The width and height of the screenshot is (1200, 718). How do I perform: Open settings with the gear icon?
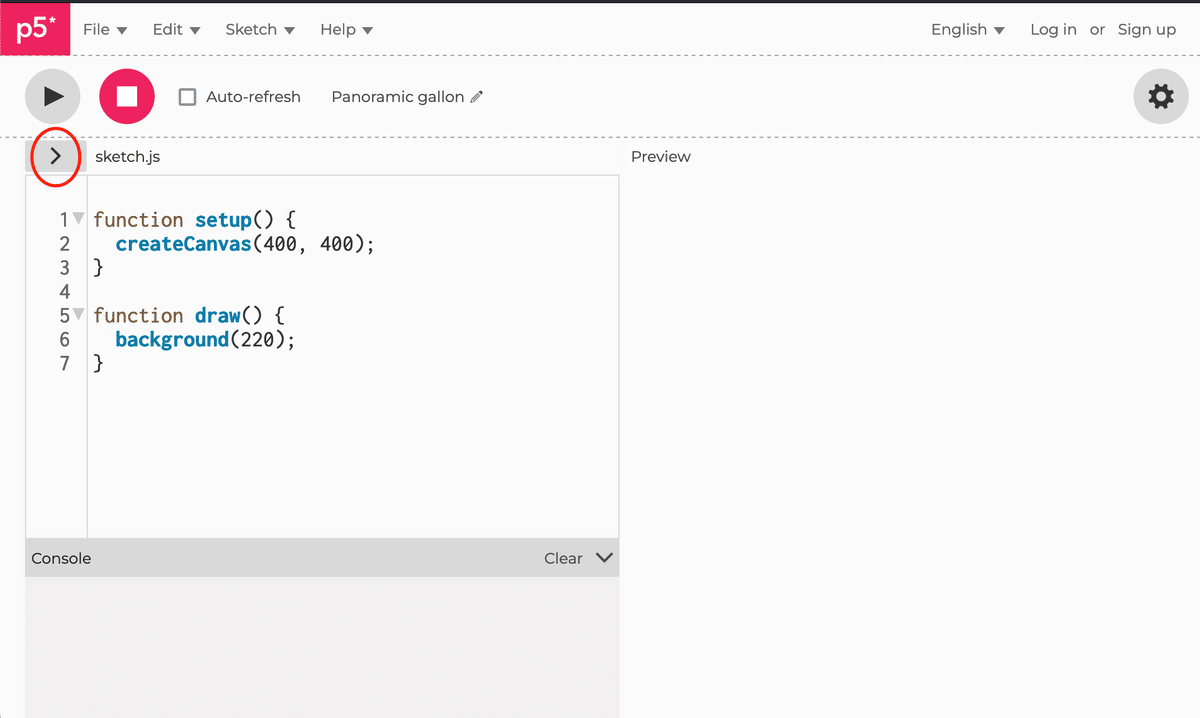1160,97
